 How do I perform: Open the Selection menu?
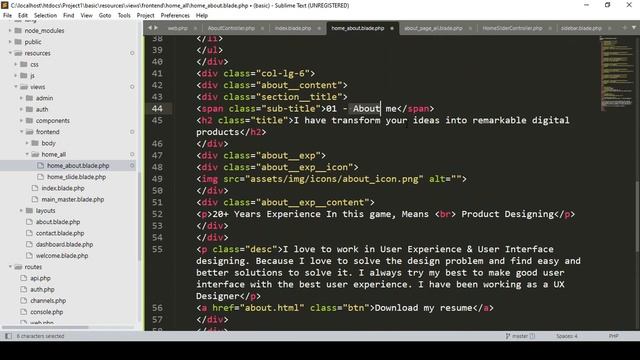(x=45, y=16)
